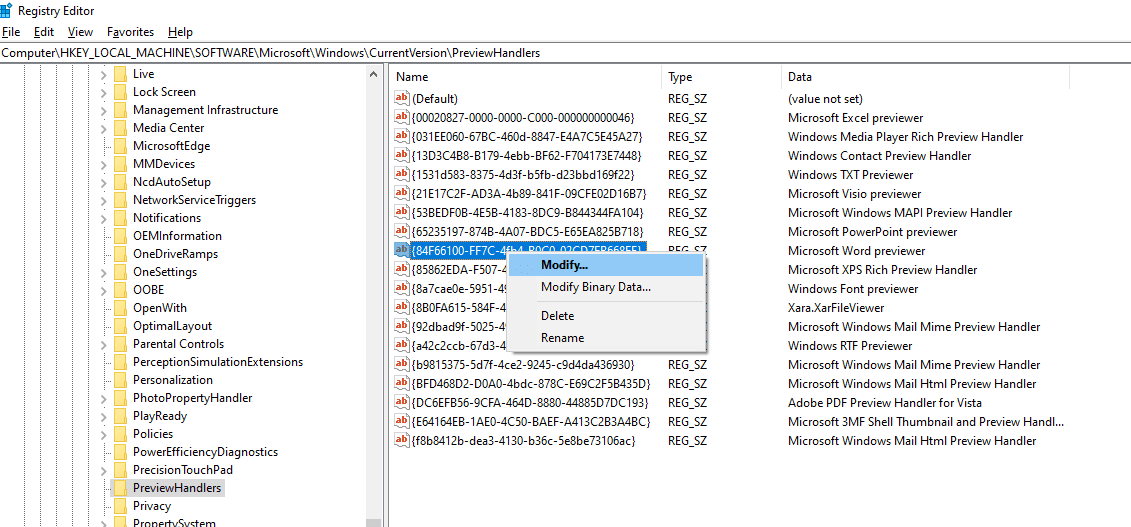1131x527 pixels.
Task: Select the PowerEfficiencyDiagnostics key
Action: [206, 452]
